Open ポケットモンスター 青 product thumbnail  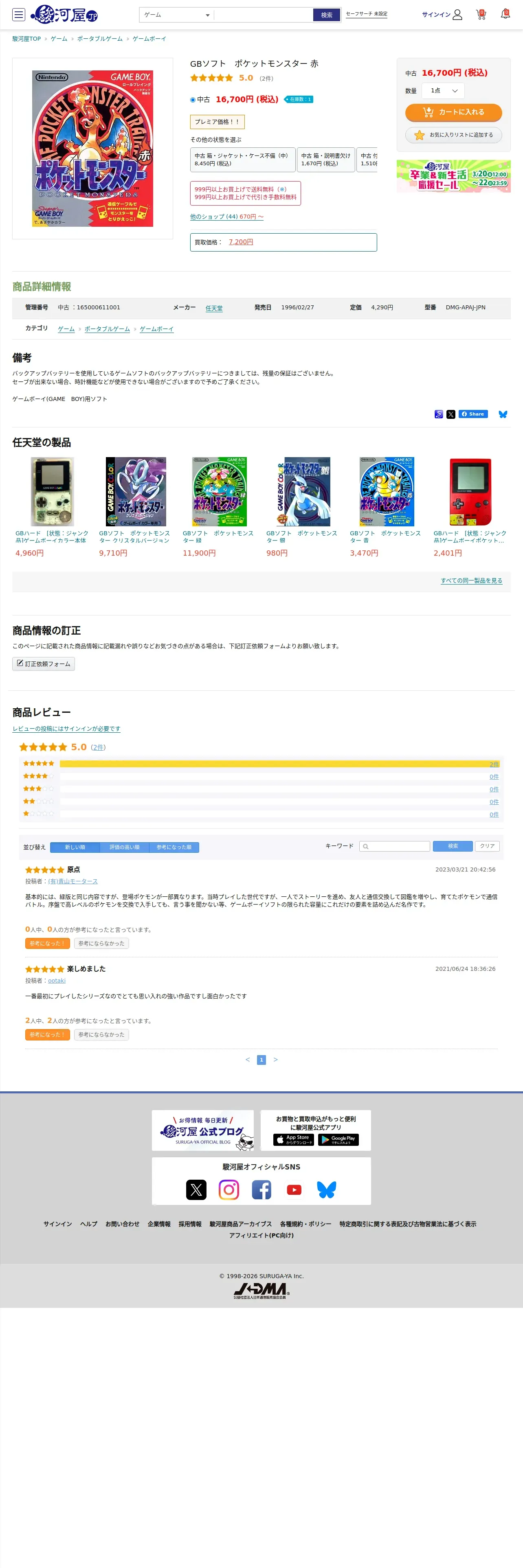pyautogui.click(x=387, y=492)
